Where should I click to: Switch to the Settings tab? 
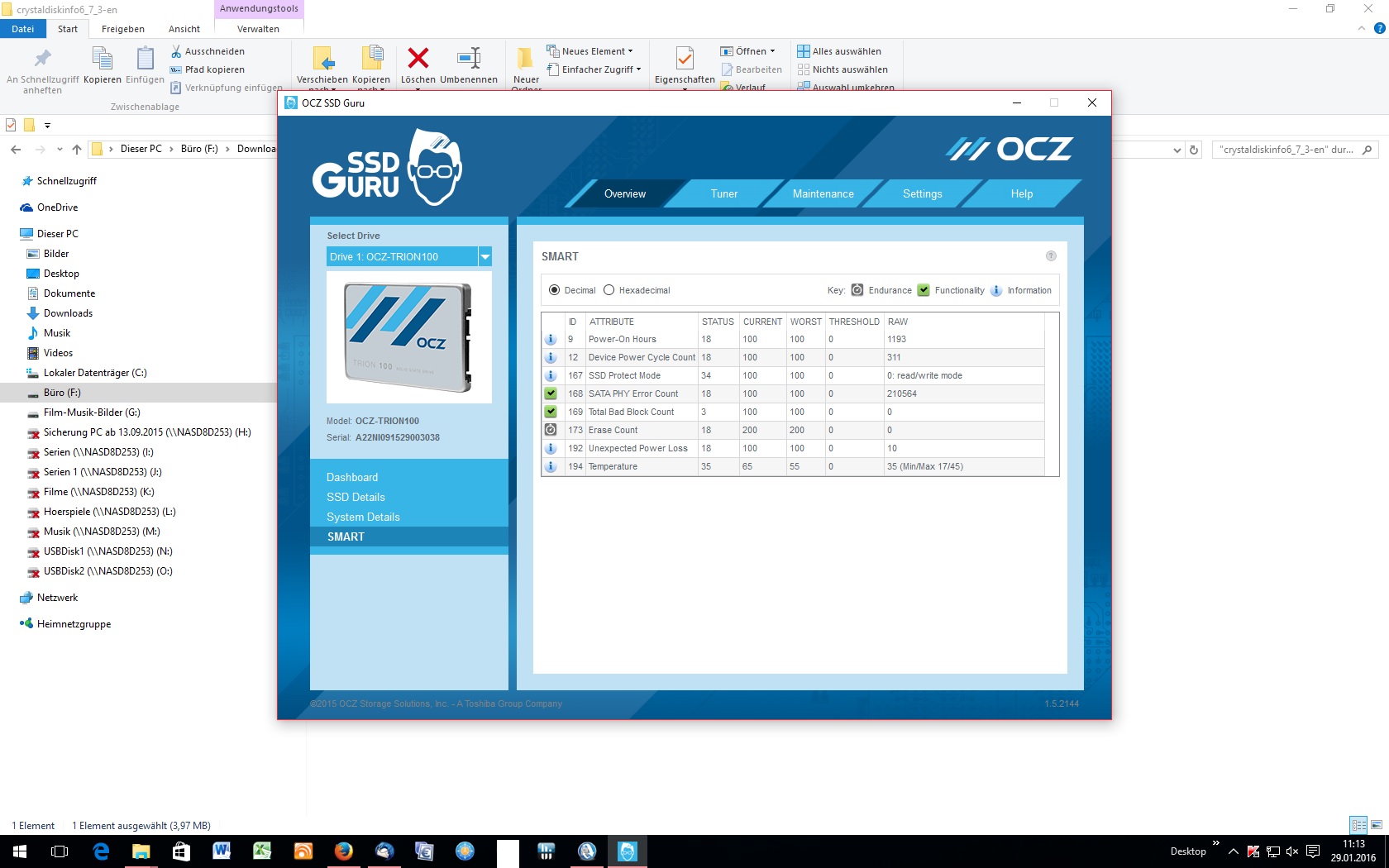click(x=923, y=193)
